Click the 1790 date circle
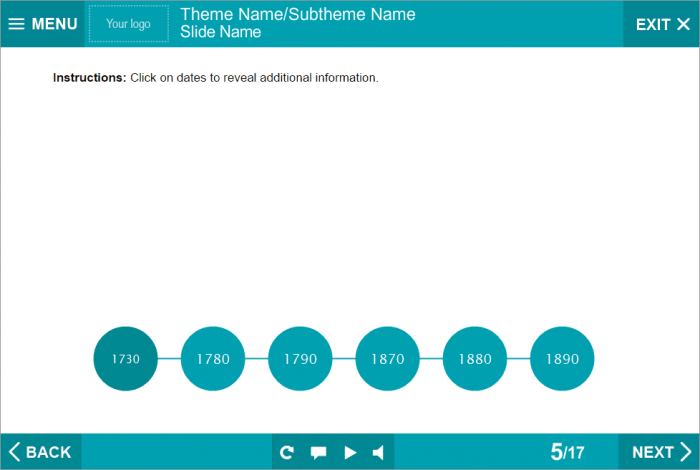The image size is (700, 470). click(300, 359)
